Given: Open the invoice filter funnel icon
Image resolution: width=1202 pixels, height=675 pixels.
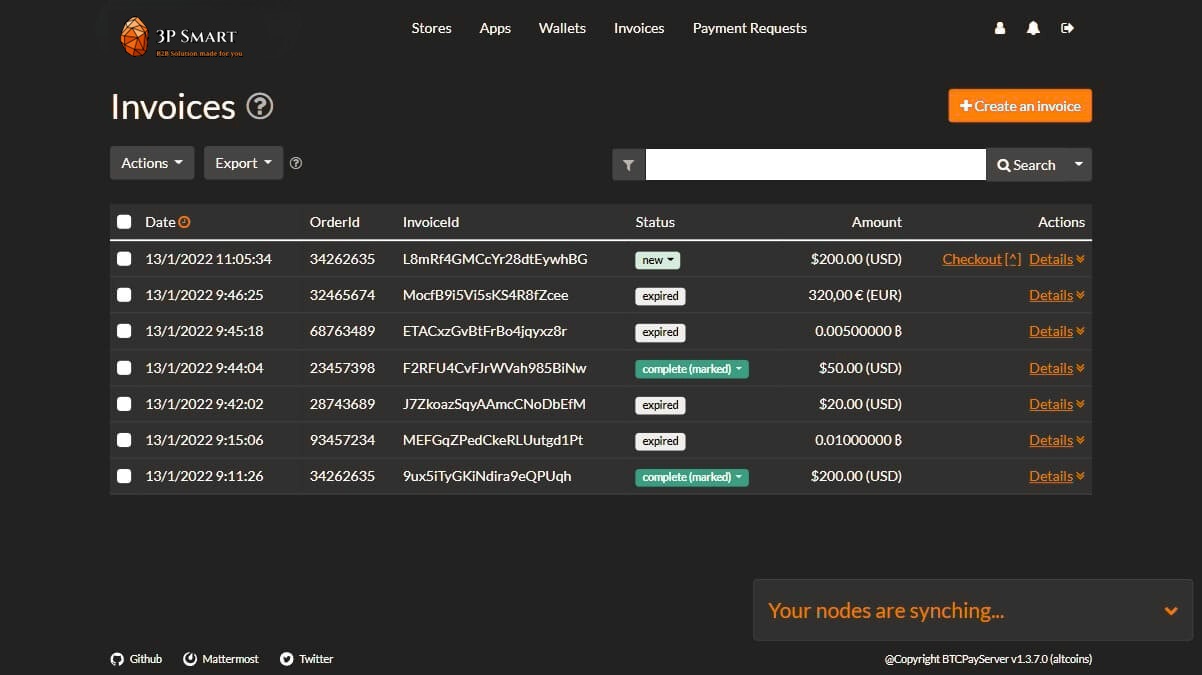Looking at the screenshot, I should pyautogui.click(x=628, y=164).
